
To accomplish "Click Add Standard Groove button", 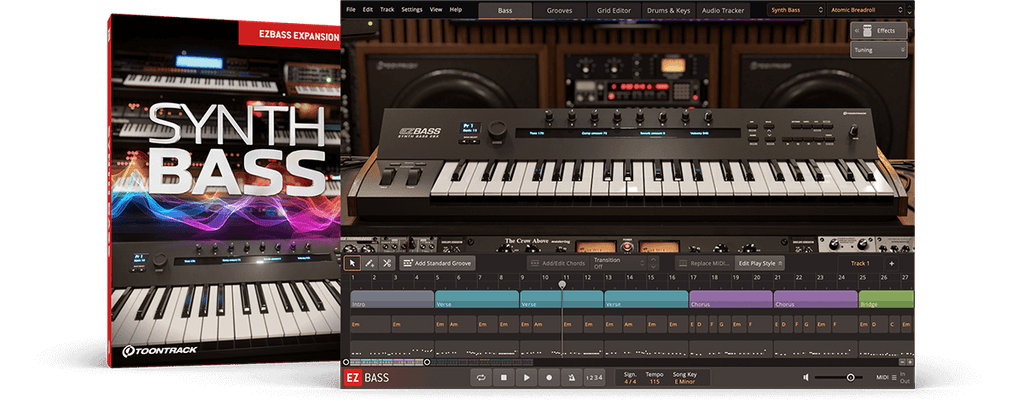I will tap(438, 263).
